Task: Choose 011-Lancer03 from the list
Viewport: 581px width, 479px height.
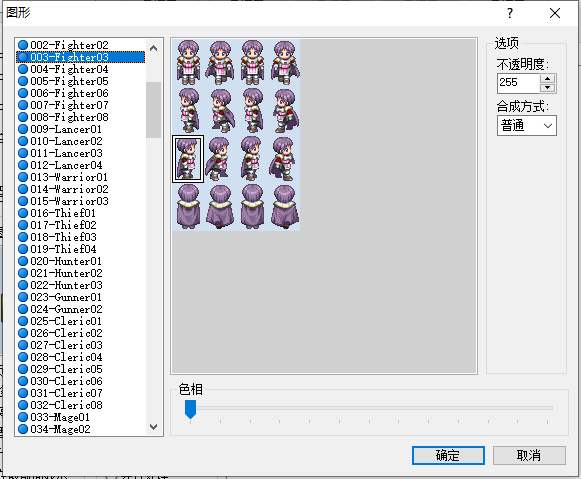Action: coord(81,153)
